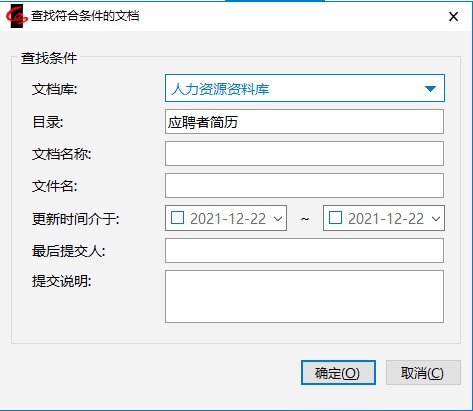
Task: Click the red application logo icon
Action: (x=17, y=16)
